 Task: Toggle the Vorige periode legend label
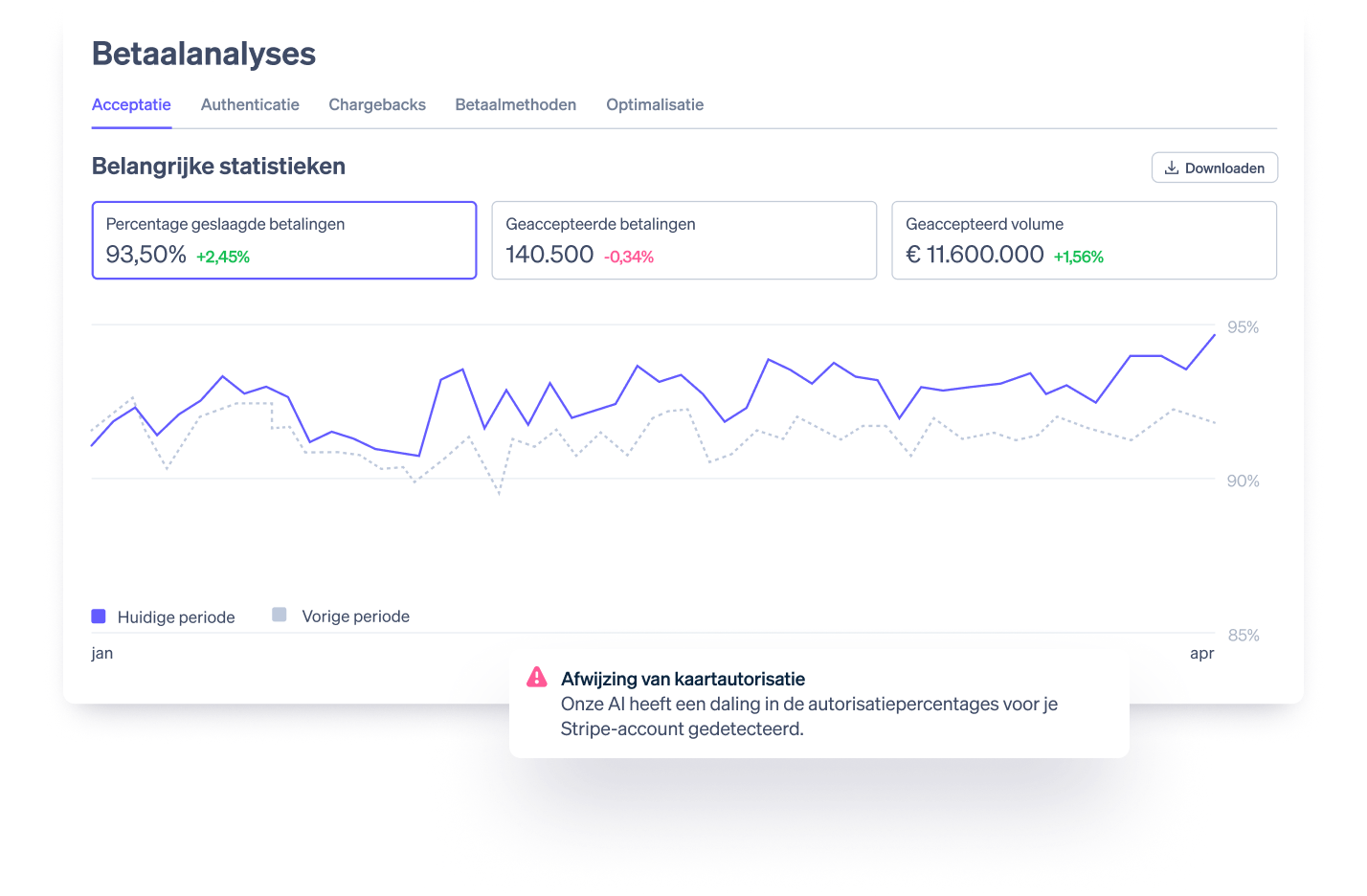355,616
